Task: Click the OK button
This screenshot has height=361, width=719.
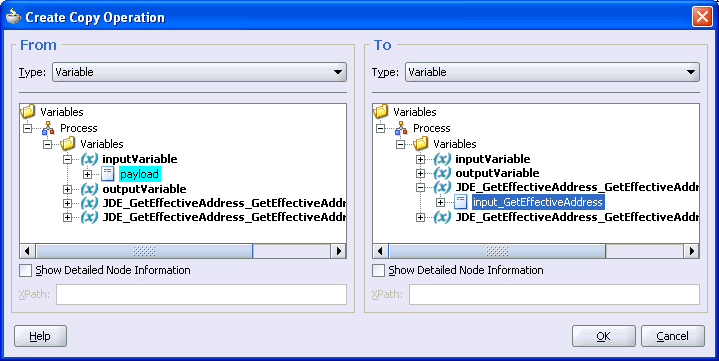Action: (603, 336)
